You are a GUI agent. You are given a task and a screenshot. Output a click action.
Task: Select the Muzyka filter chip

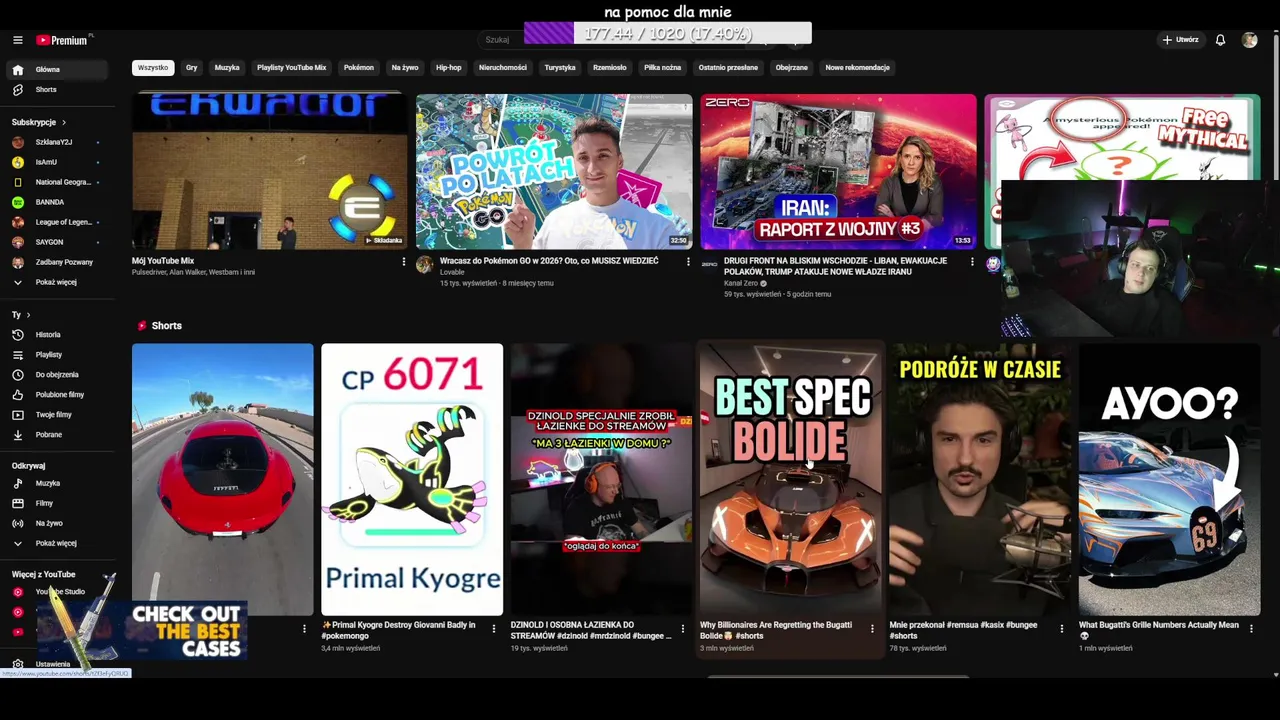[x=227, y=68]
